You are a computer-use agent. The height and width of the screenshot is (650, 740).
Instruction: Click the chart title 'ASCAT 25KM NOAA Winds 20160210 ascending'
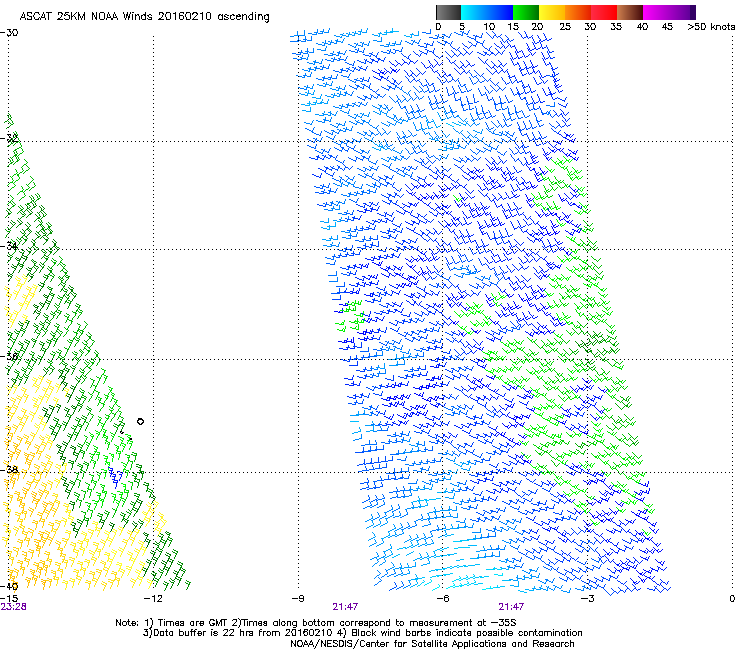point(144,16)
